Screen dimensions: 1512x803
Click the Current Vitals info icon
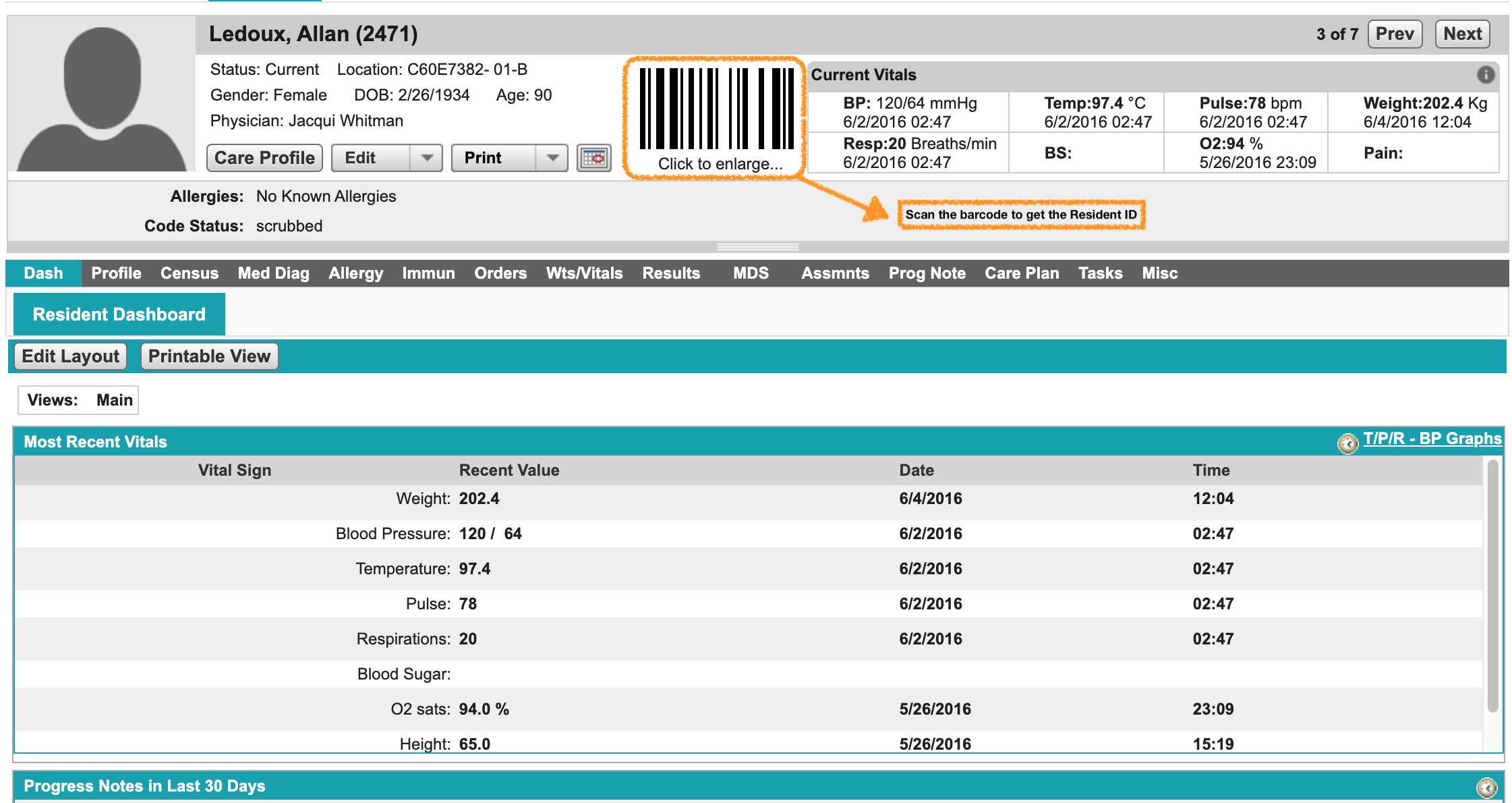pos(1485,75)
